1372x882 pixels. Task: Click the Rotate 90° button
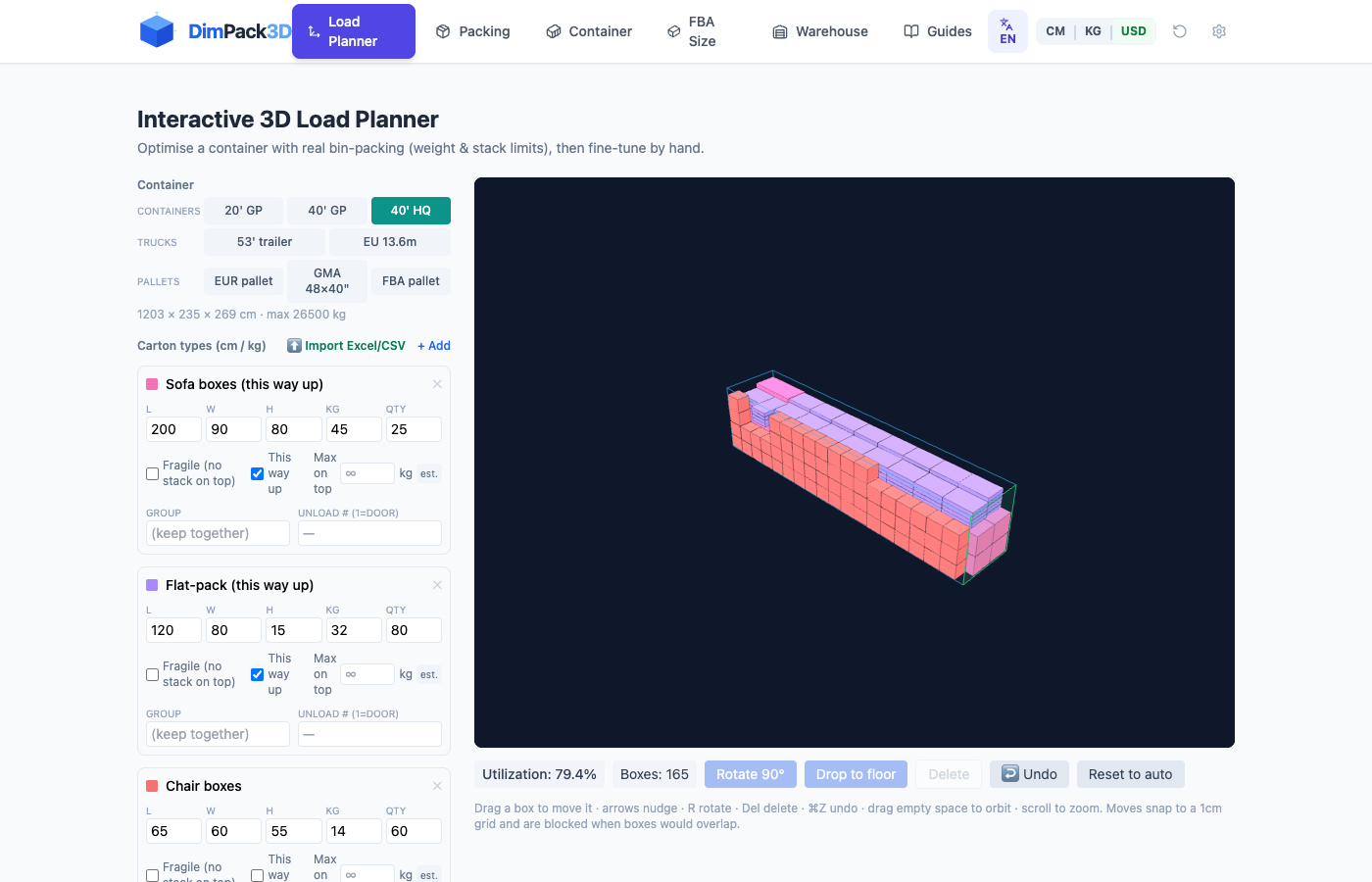coord(751,774)
